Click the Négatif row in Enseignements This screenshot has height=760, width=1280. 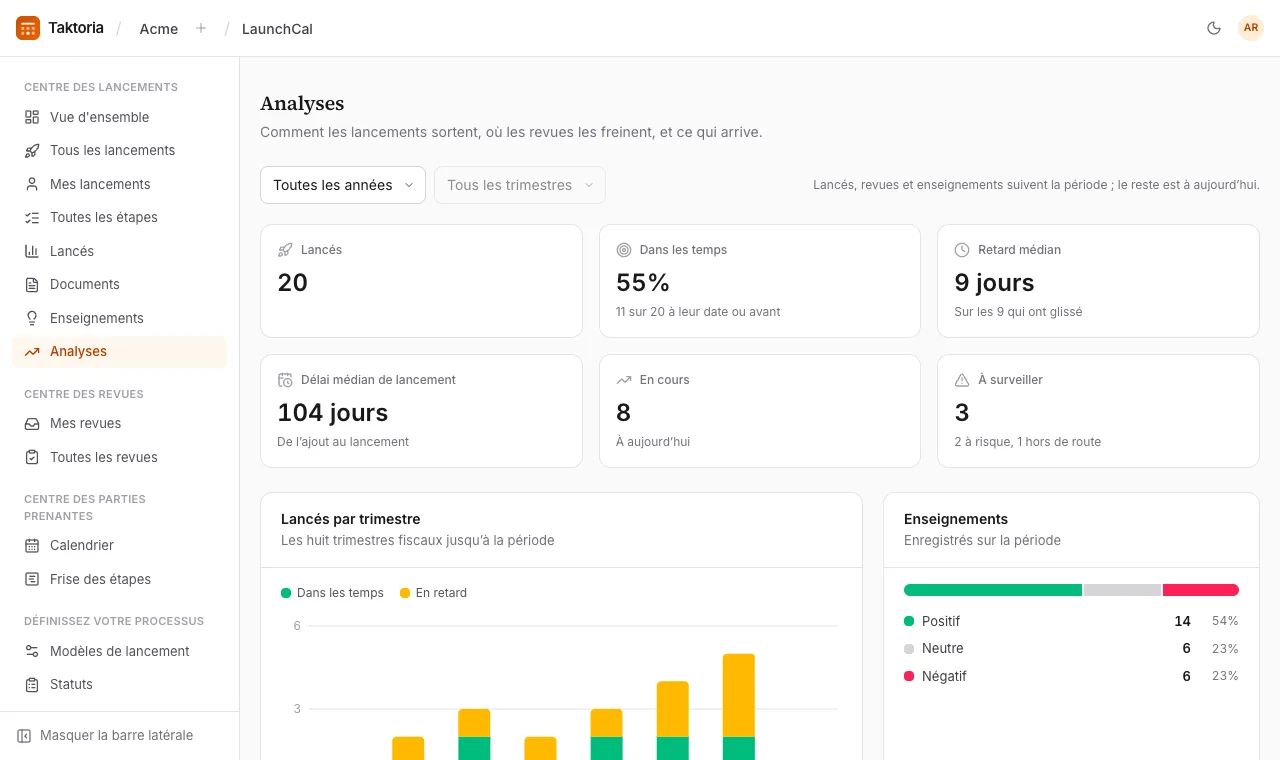[x=1071, y=676]
